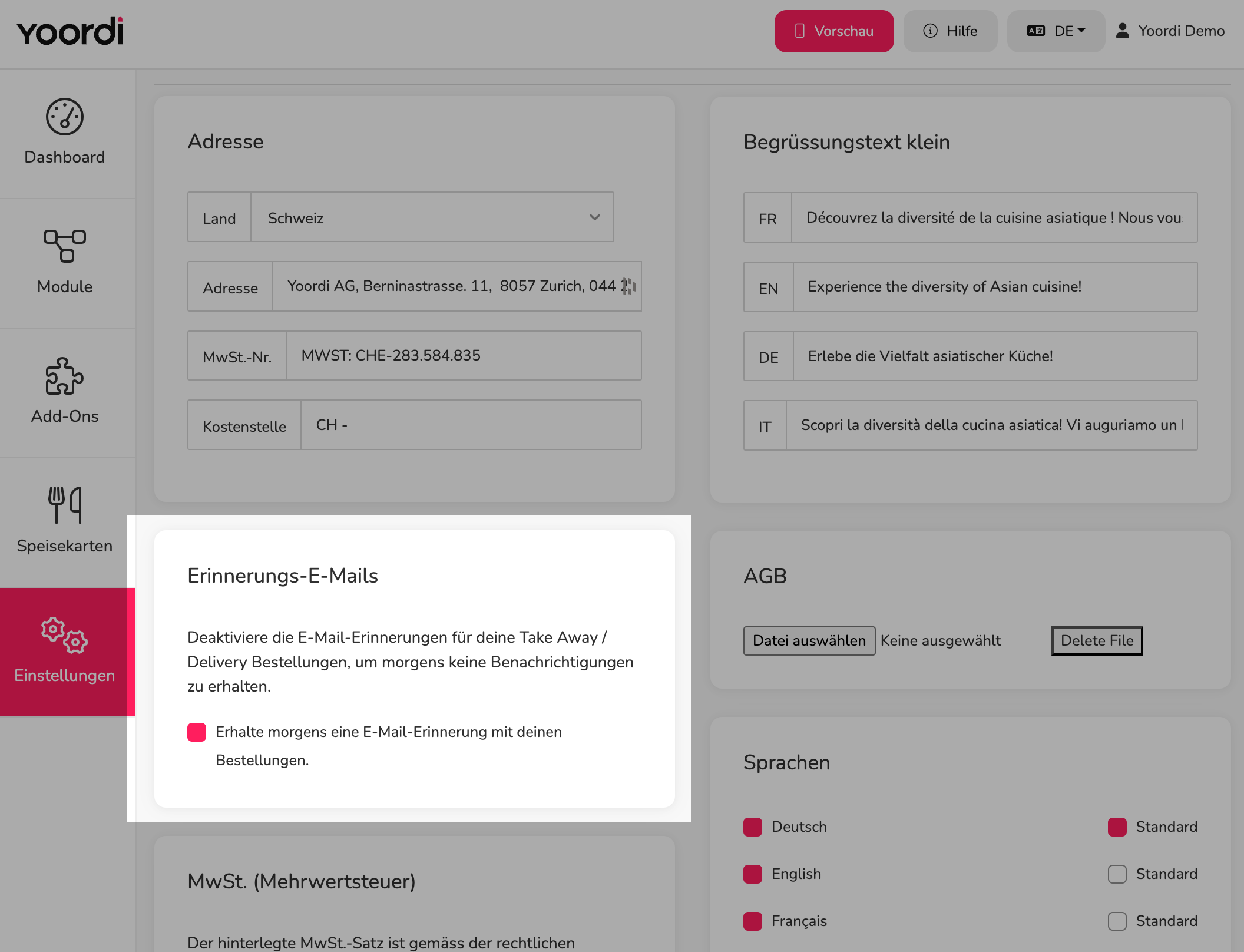1244x952 pixels.
Task: Click Datei auswählen for AGB
Action: [x=809, y=641]
